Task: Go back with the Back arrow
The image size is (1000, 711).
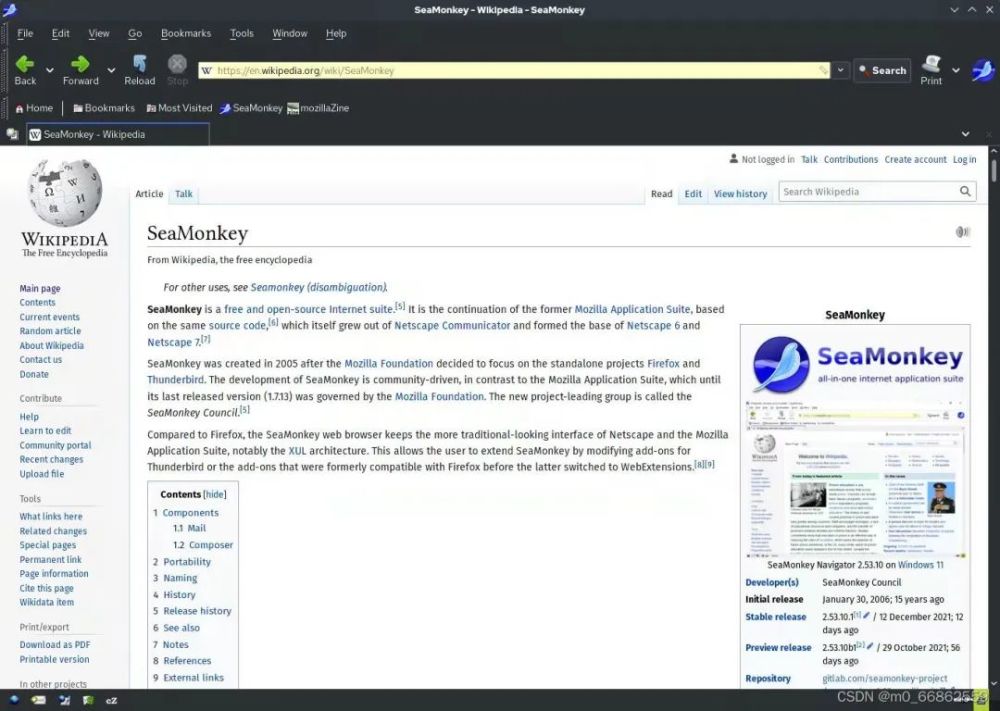Action: 25,70
